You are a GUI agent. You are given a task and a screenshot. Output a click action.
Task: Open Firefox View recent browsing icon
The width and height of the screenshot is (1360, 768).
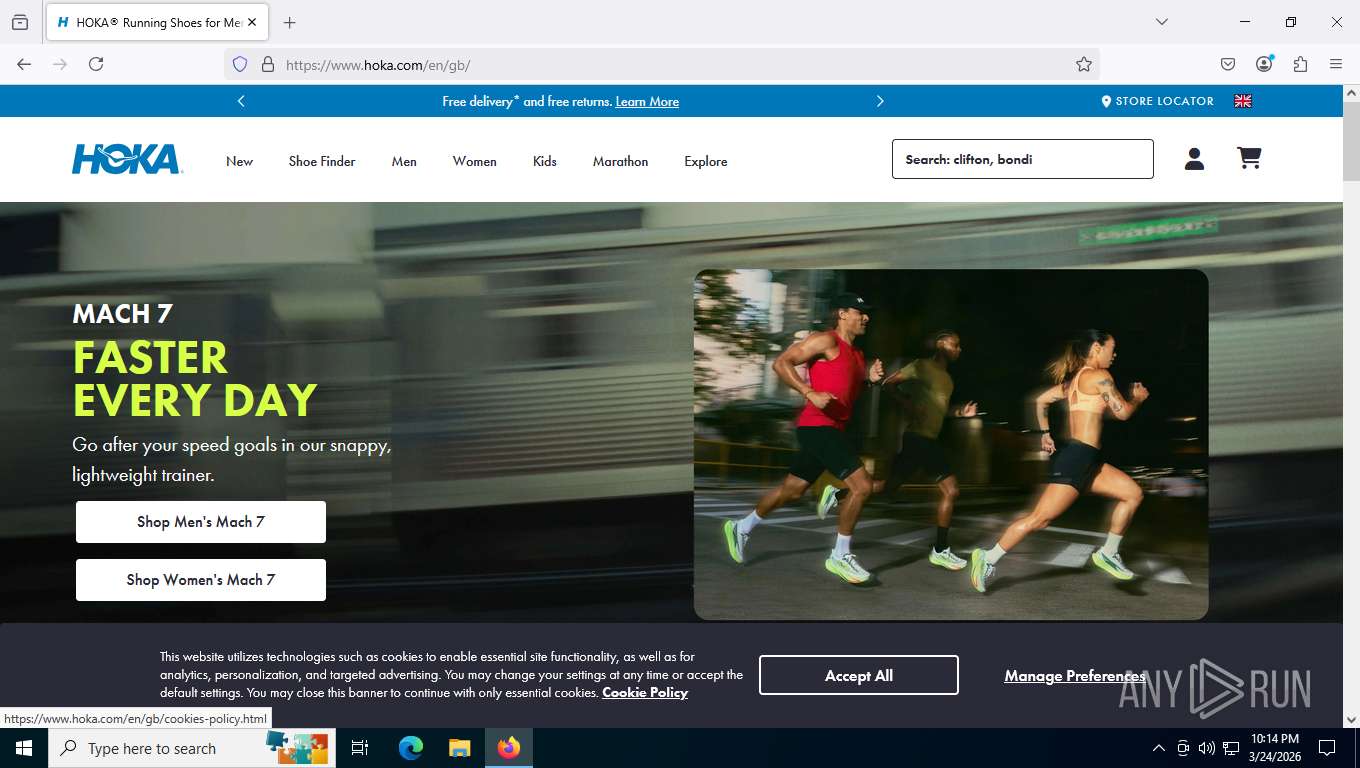[20, 22]
